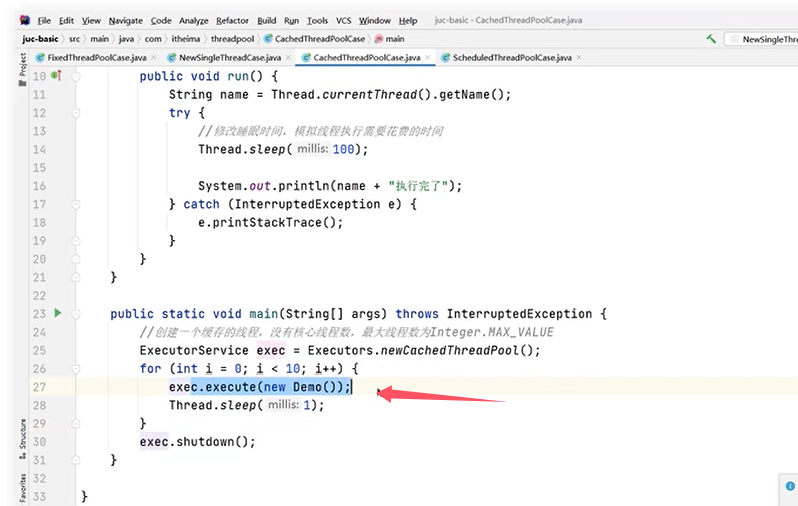The height and width of the screenshot is (506, 798).
Task: Toggle fold end marker at line 21
Action: [76, 277]
